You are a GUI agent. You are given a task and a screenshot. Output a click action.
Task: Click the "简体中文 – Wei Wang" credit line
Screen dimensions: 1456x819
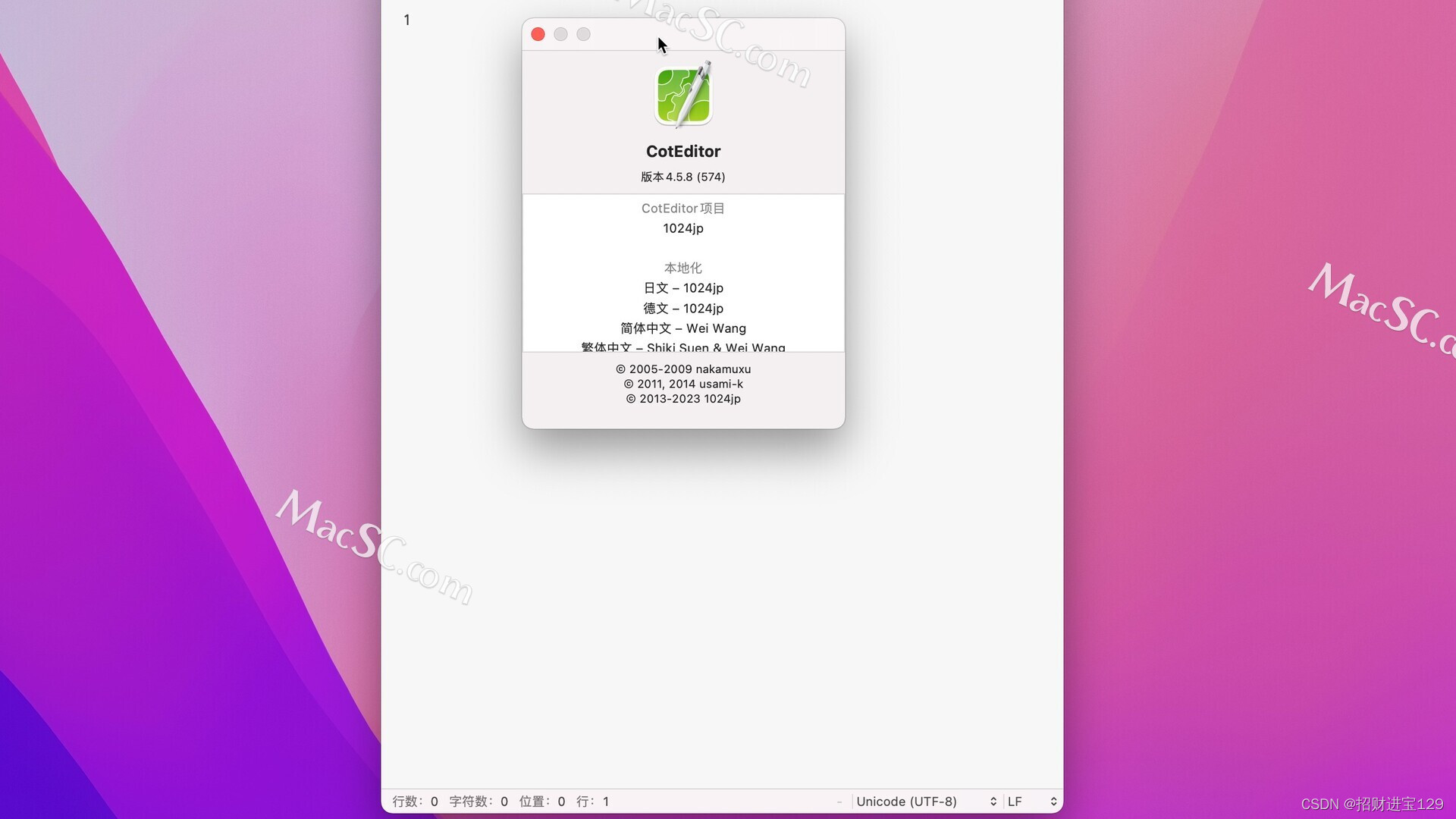point(683,328)
